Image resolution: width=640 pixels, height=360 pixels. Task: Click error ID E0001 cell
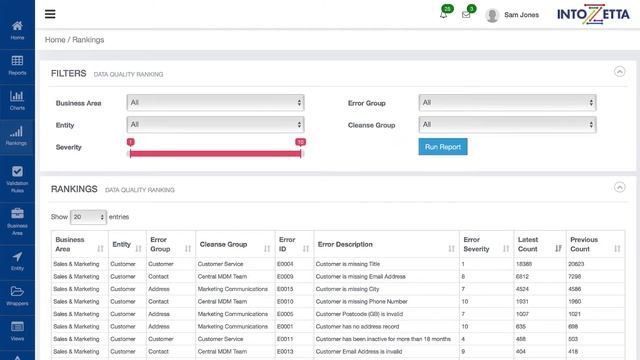(285, 327)
